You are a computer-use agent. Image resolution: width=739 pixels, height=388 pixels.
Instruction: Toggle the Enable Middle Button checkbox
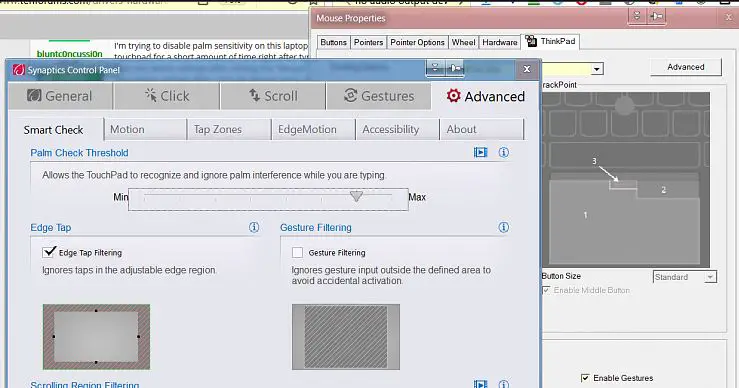pos(546,290)
